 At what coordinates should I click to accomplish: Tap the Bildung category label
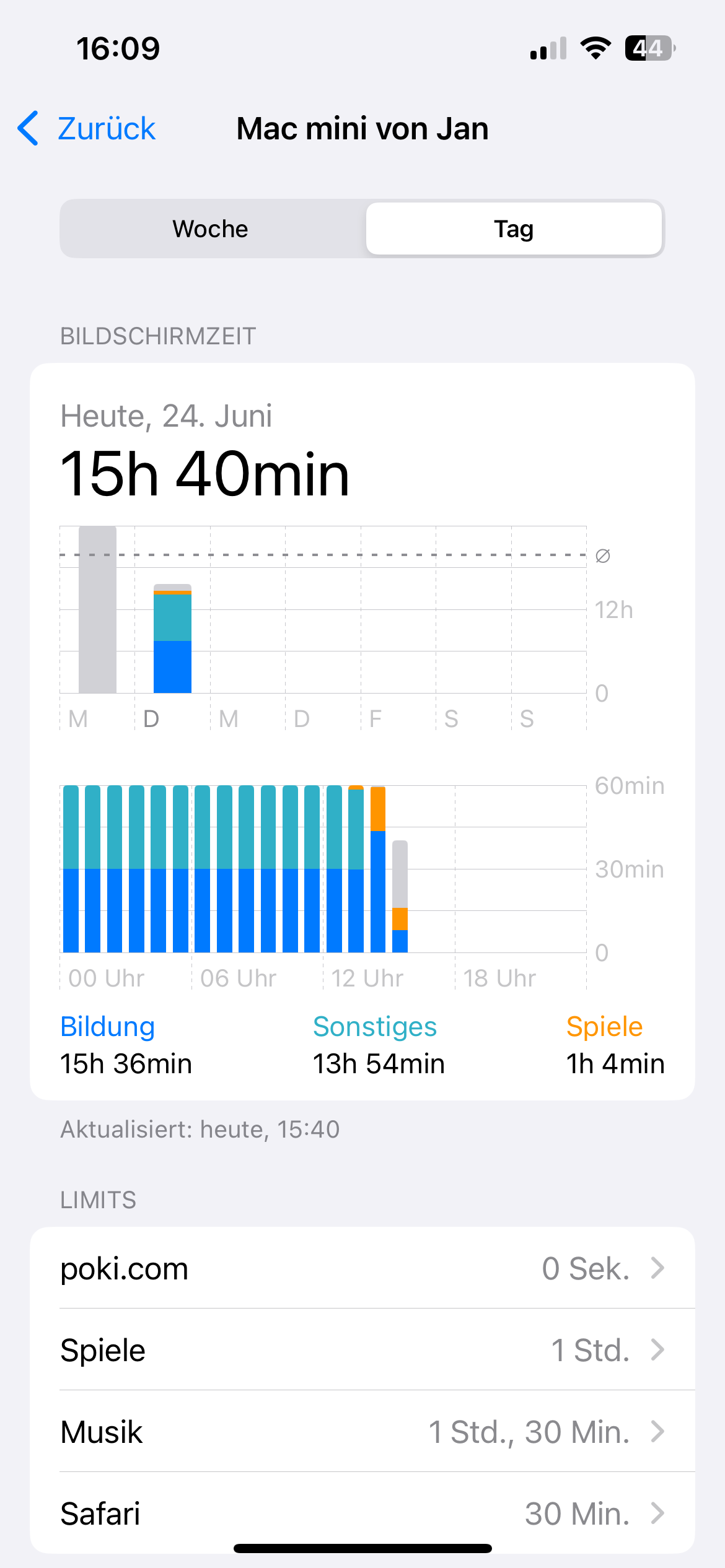(x=107, y=1027)
